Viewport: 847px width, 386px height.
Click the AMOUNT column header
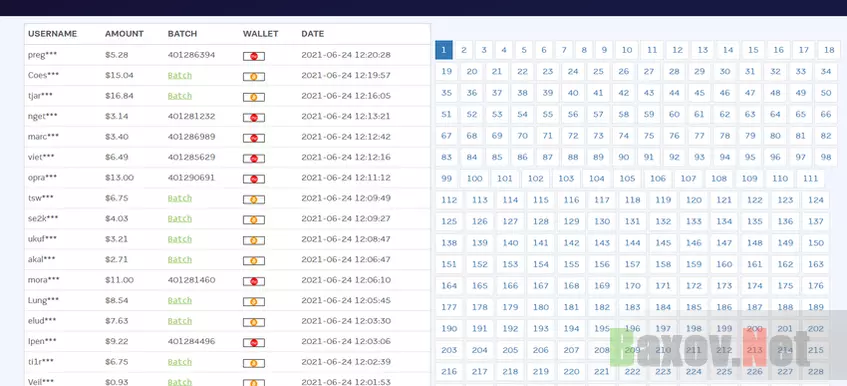[124, 33]
